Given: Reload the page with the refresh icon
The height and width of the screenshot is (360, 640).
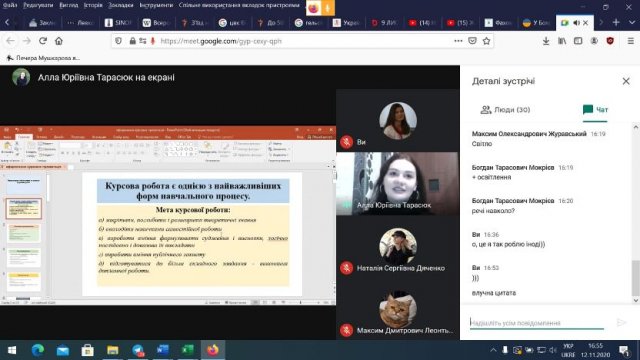Looking at the screenshot, I should pos(43,41).
